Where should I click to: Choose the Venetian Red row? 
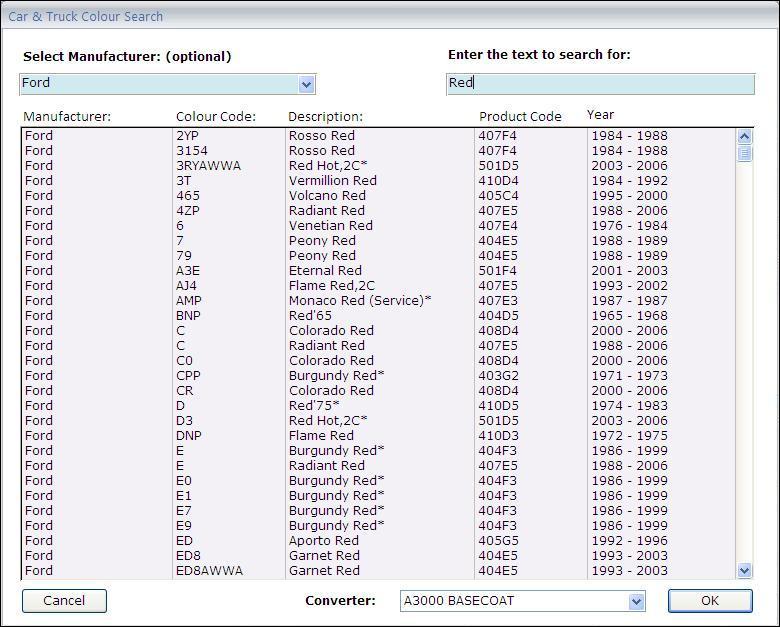330,226
